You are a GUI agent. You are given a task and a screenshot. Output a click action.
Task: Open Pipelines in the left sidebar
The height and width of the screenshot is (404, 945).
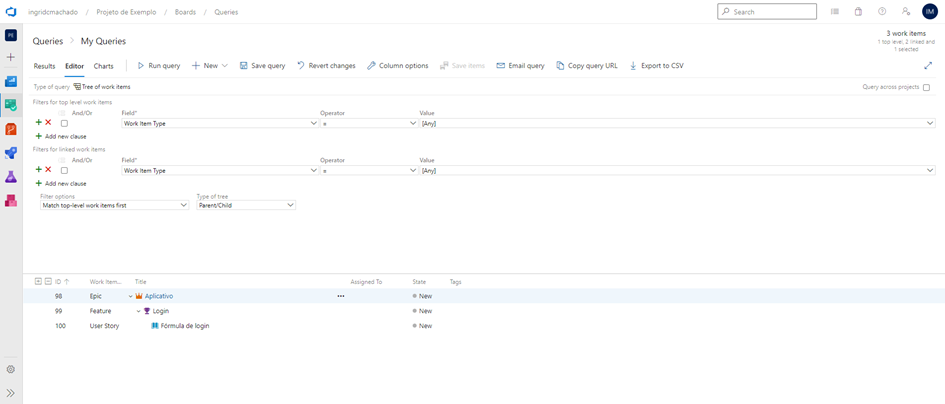click(x=11, y=153)
